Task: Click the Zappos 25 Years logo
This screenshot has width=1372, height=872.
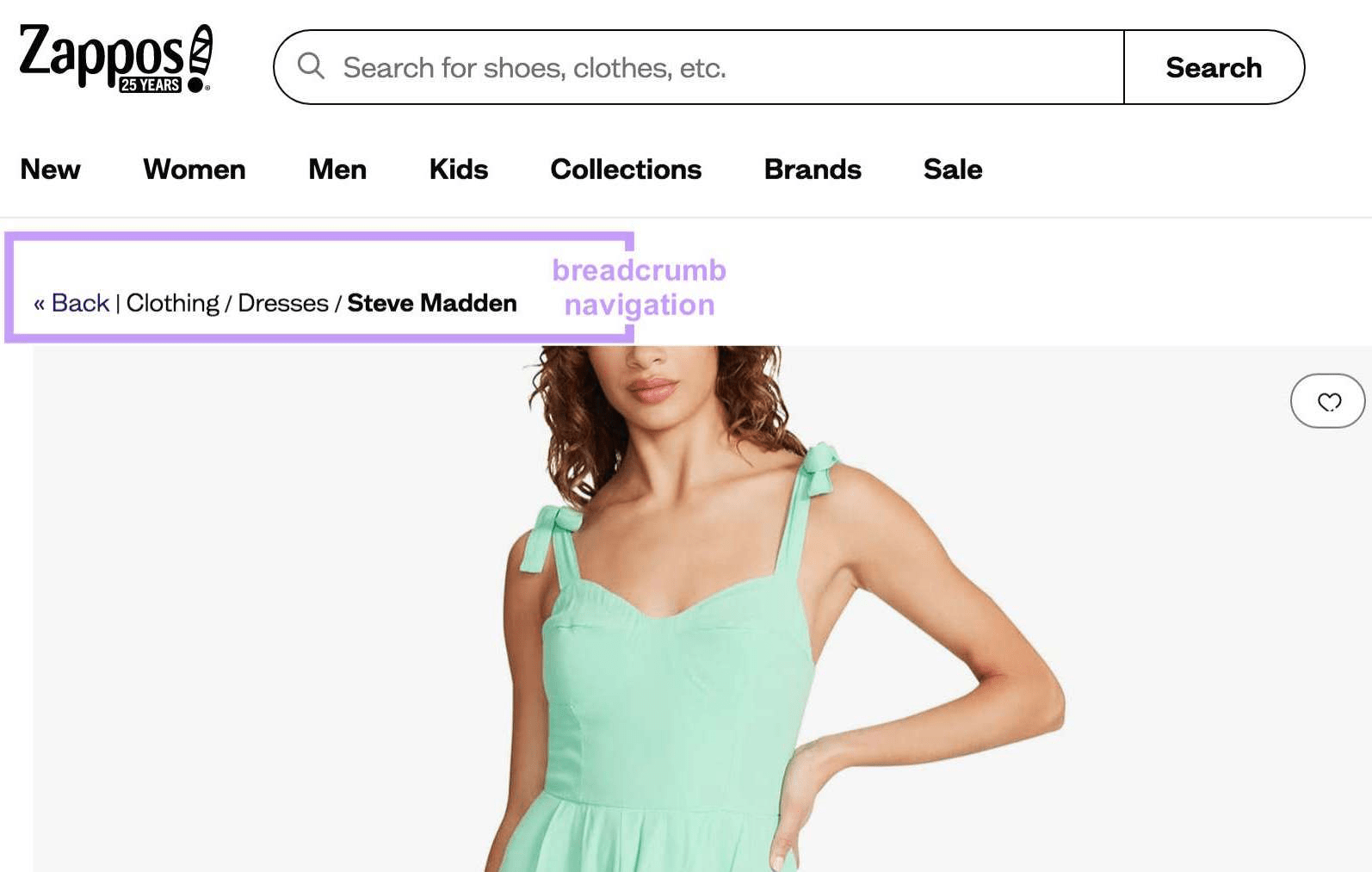Action: pyautogui.click(x=115, y=58)
